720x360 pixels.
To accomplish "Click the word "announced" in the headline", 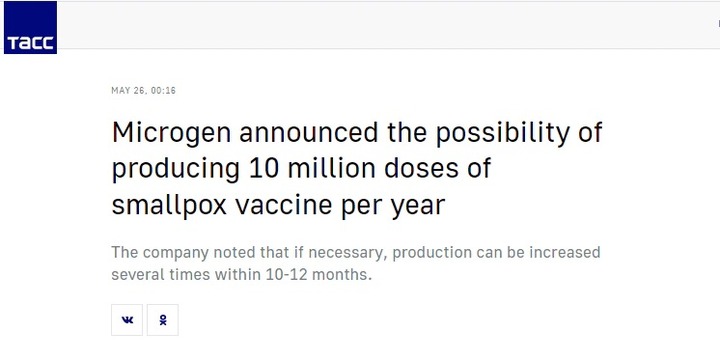I will click(309, 133).
